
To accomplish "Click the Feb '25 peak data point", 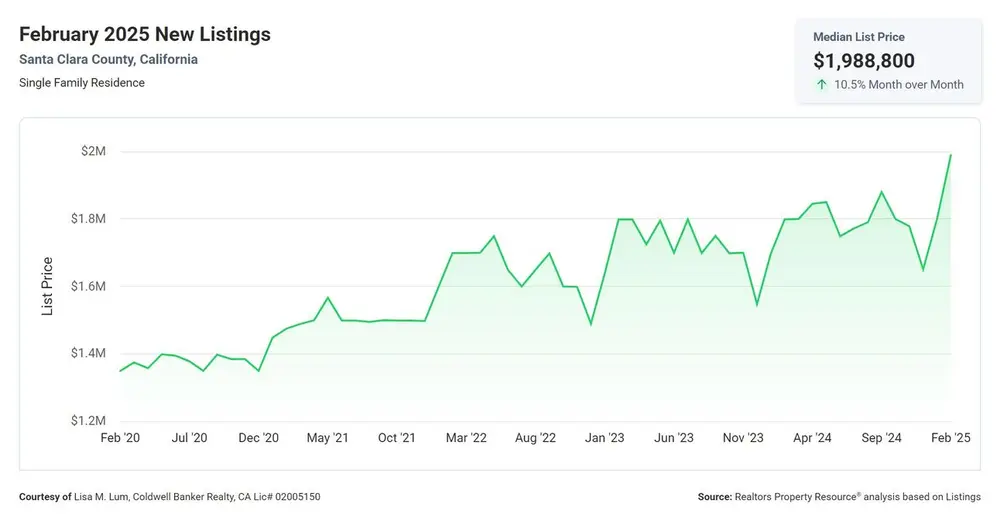I will (x=951, y=155).
